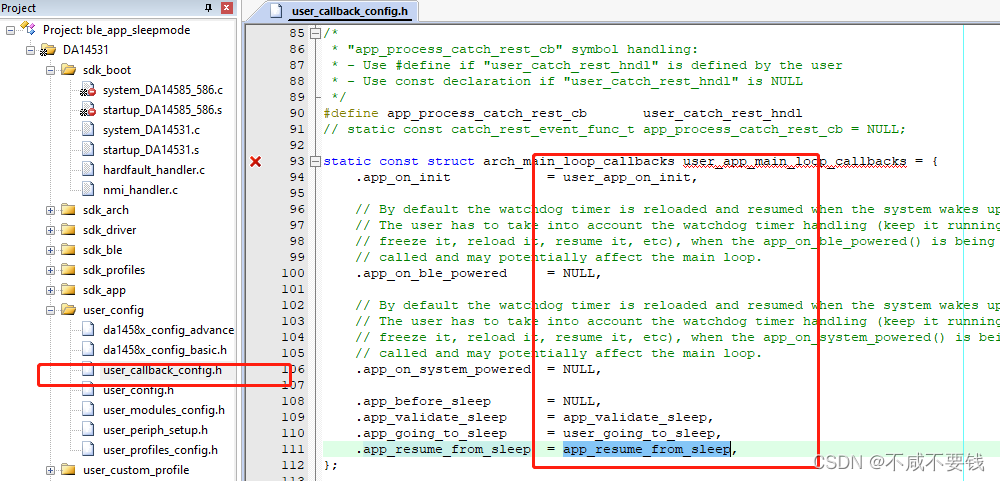1000x481 pixels.
Task: Open user_periph_setup.h in the tree
Action: pos(156,431)
